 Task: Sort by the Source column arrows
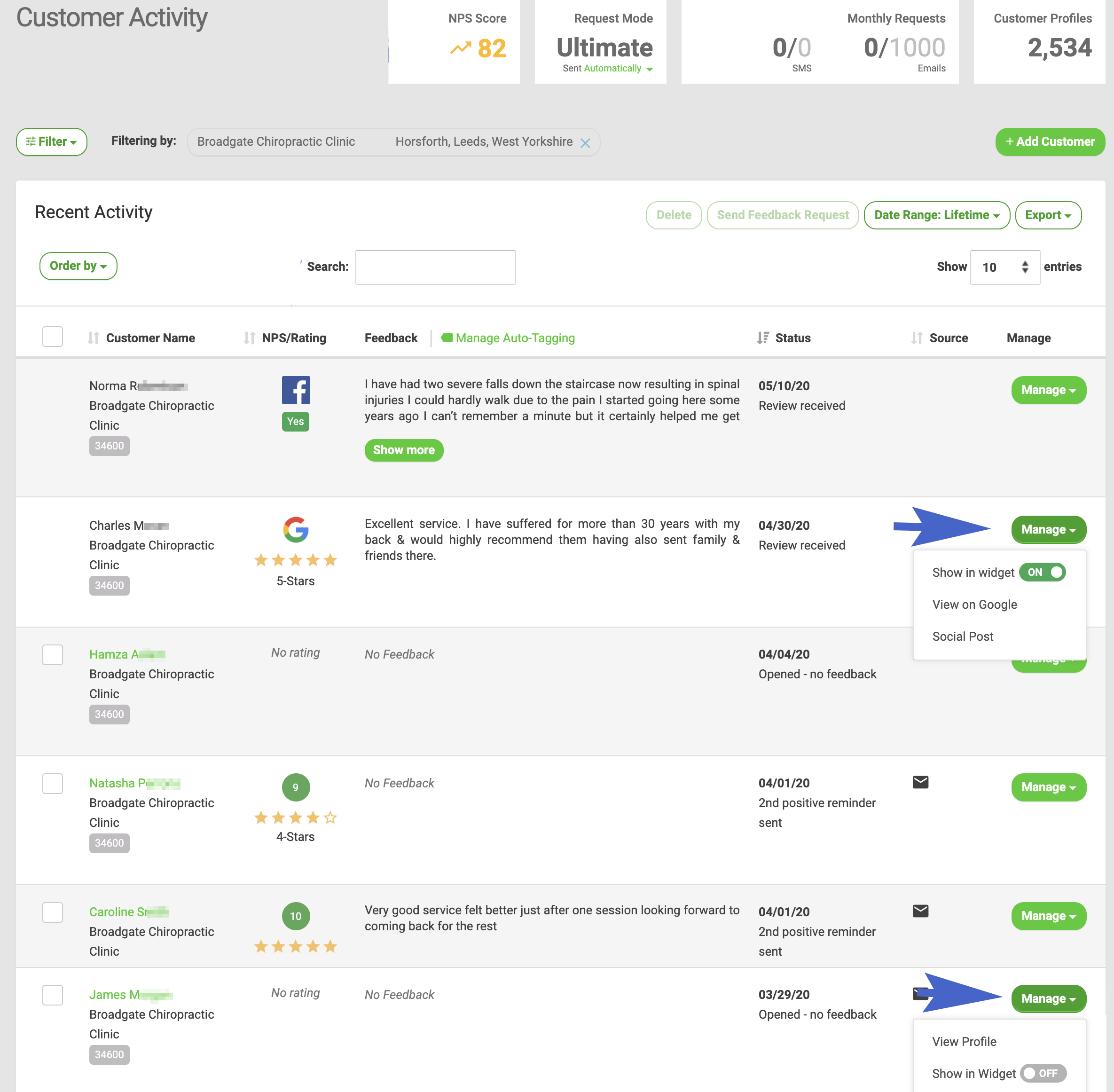tap(917, 338)
